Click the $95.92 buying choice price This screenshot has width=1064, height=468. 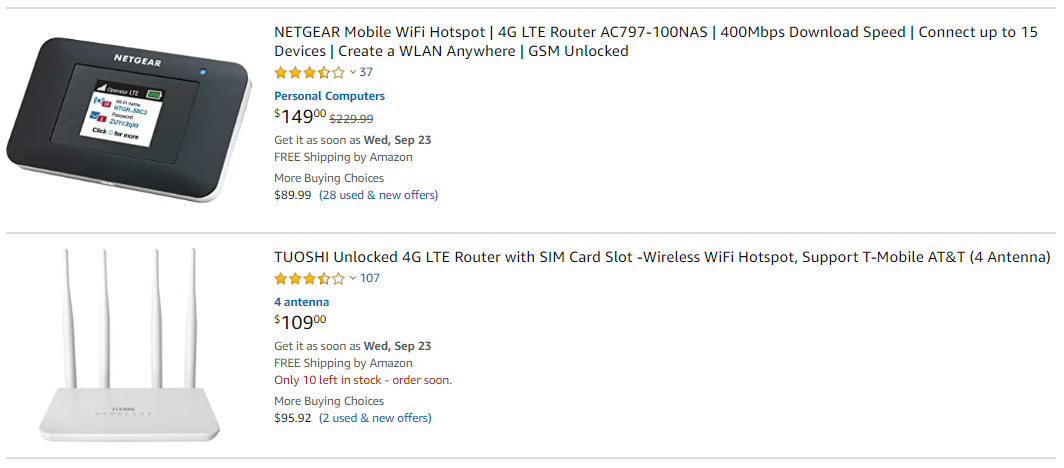[x=292, y=418]
